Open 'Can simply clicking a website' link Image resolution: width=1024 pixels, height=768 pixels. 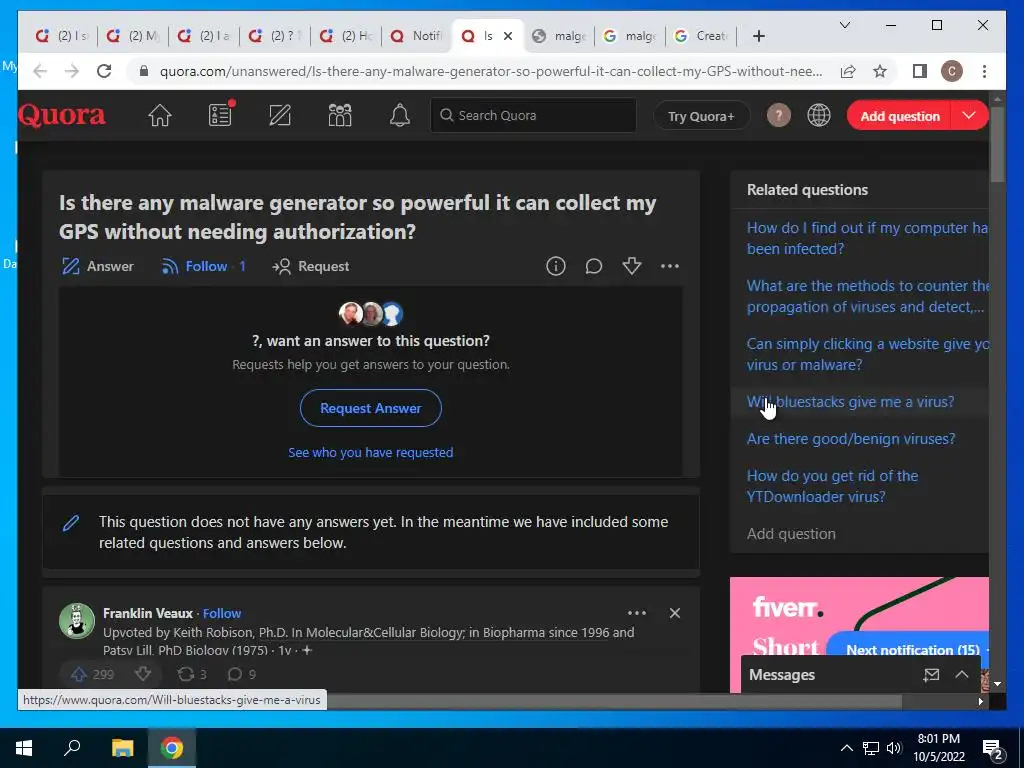pyautogui.click(x=867, y=354)
